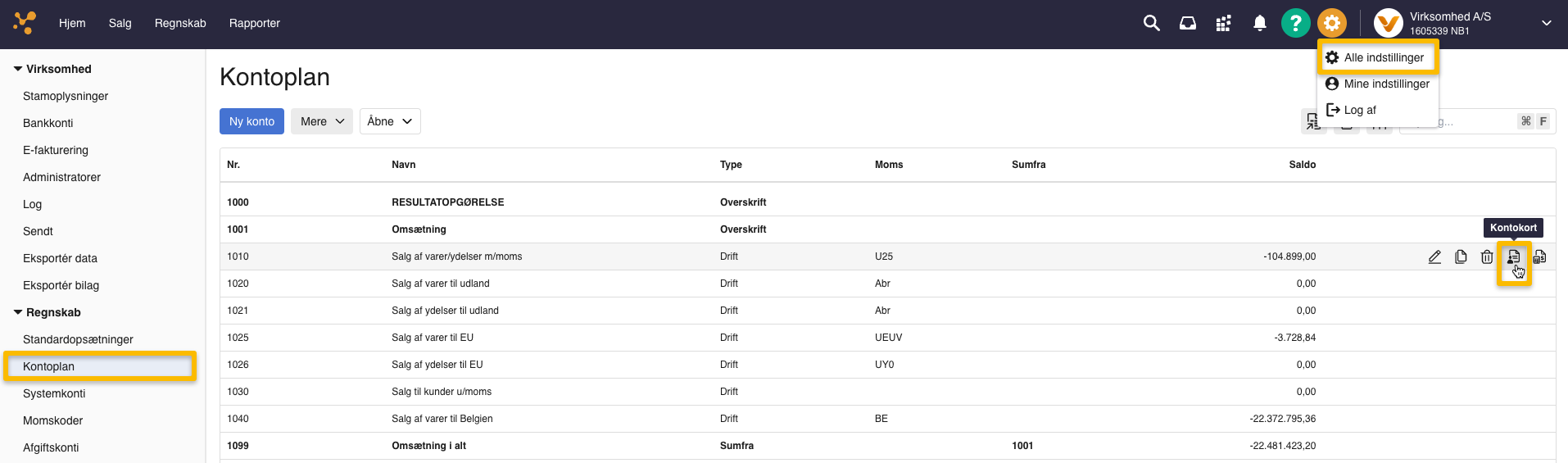Click the calculator document icon on row 1010
Screen dimensions: 1568x463
coord(1539,257)
